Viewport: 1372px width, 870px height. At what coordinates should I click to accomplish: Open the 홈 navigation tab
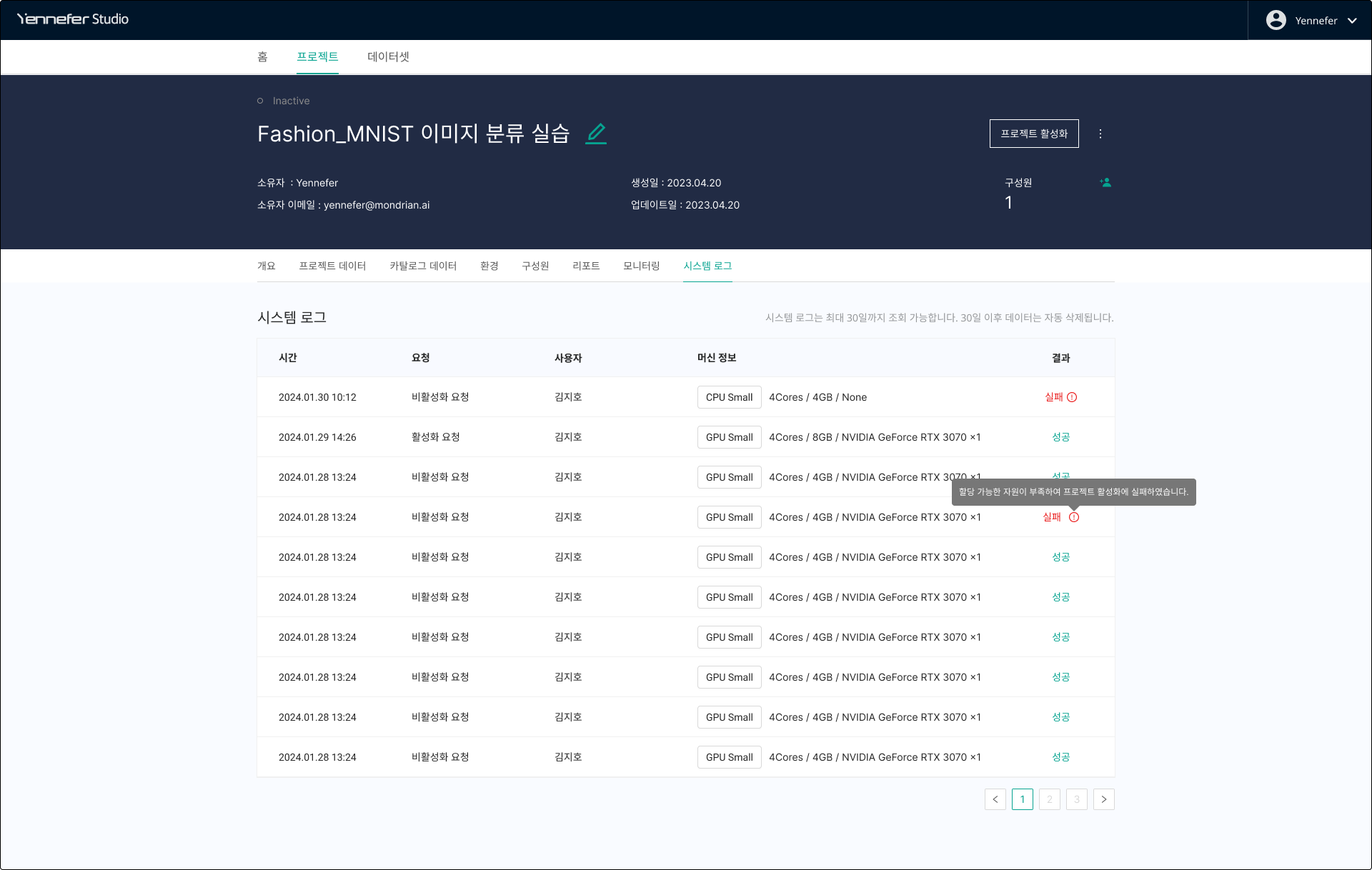[x=262, y=56]
